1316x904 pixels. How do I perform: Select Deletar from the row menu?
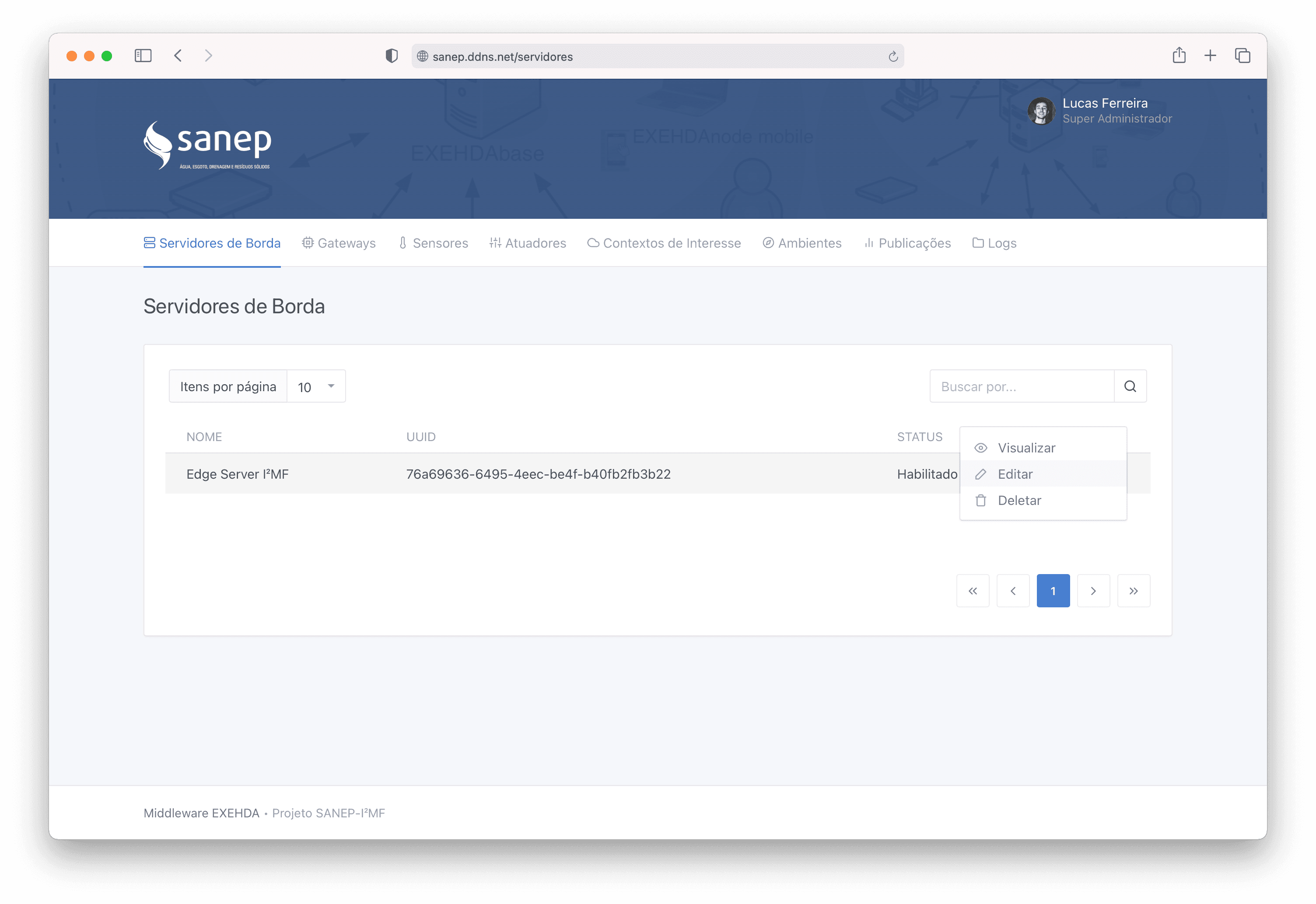click(x=1018, y=501)
